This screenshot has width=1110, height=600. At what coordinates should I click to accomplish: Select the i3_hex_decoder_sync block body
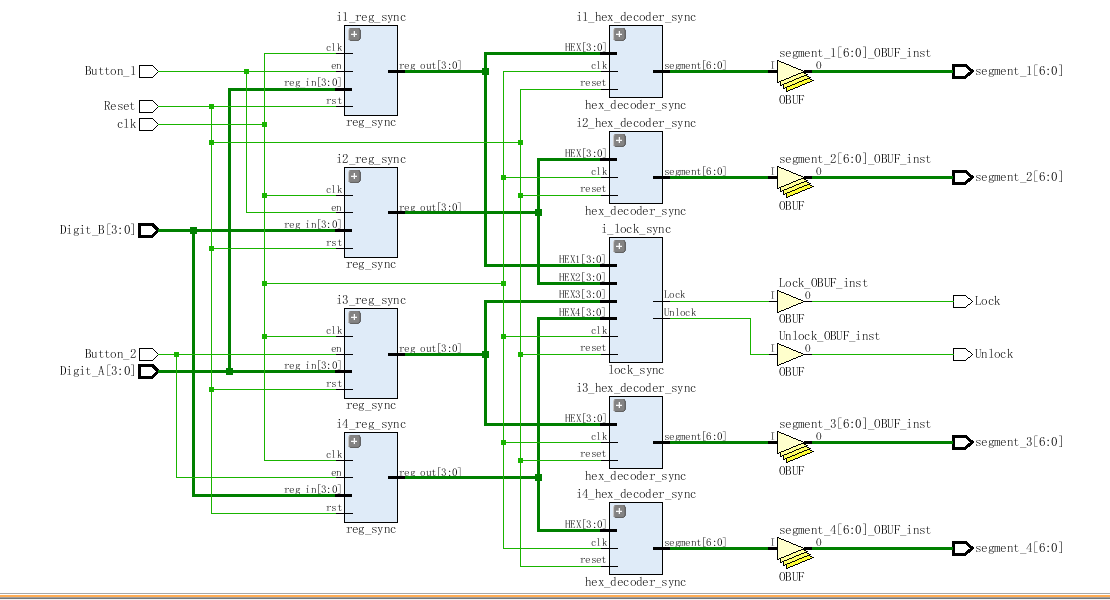coord(636,432)
